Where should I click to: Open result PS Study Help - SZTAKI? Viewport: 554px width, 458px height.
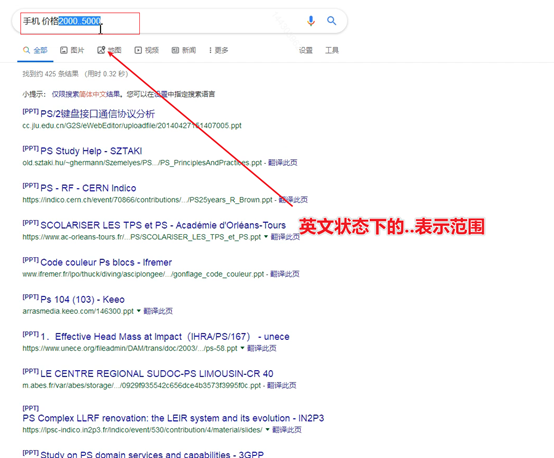(91, 151)
